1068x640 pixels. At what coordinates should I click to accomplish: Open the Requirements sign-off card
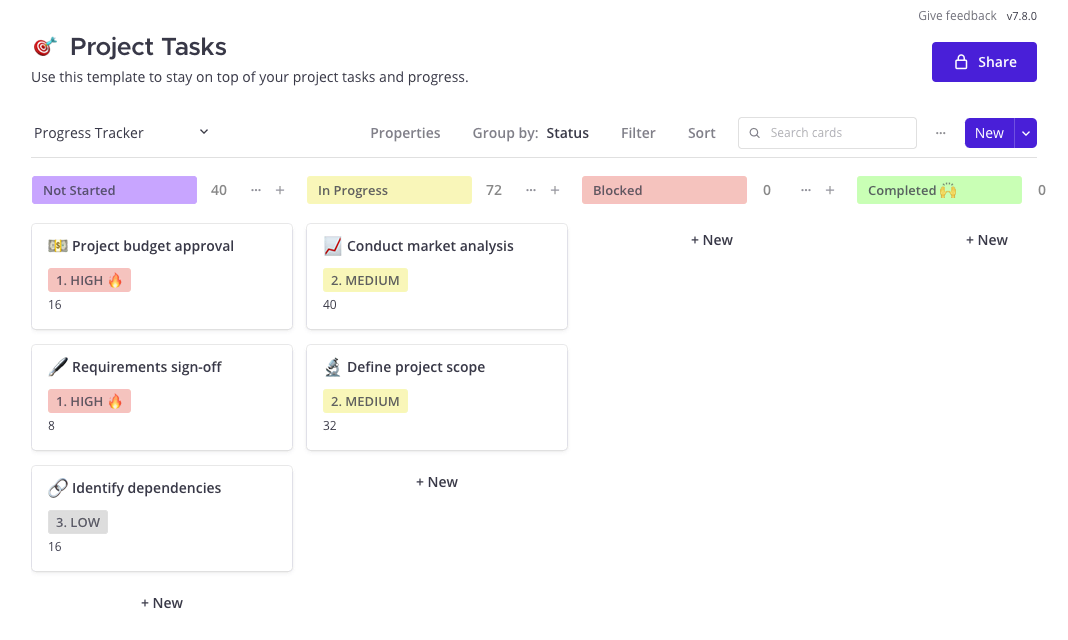coord(162,398)
